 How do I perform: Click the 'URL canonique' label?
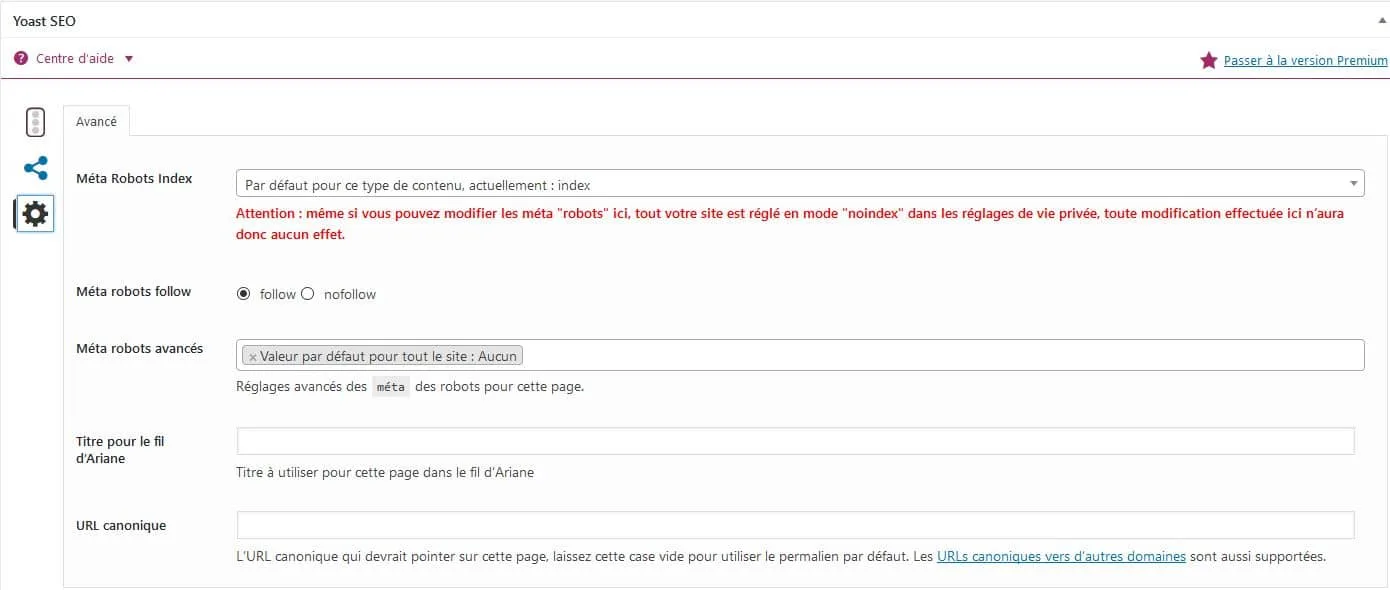pos(121,526)
